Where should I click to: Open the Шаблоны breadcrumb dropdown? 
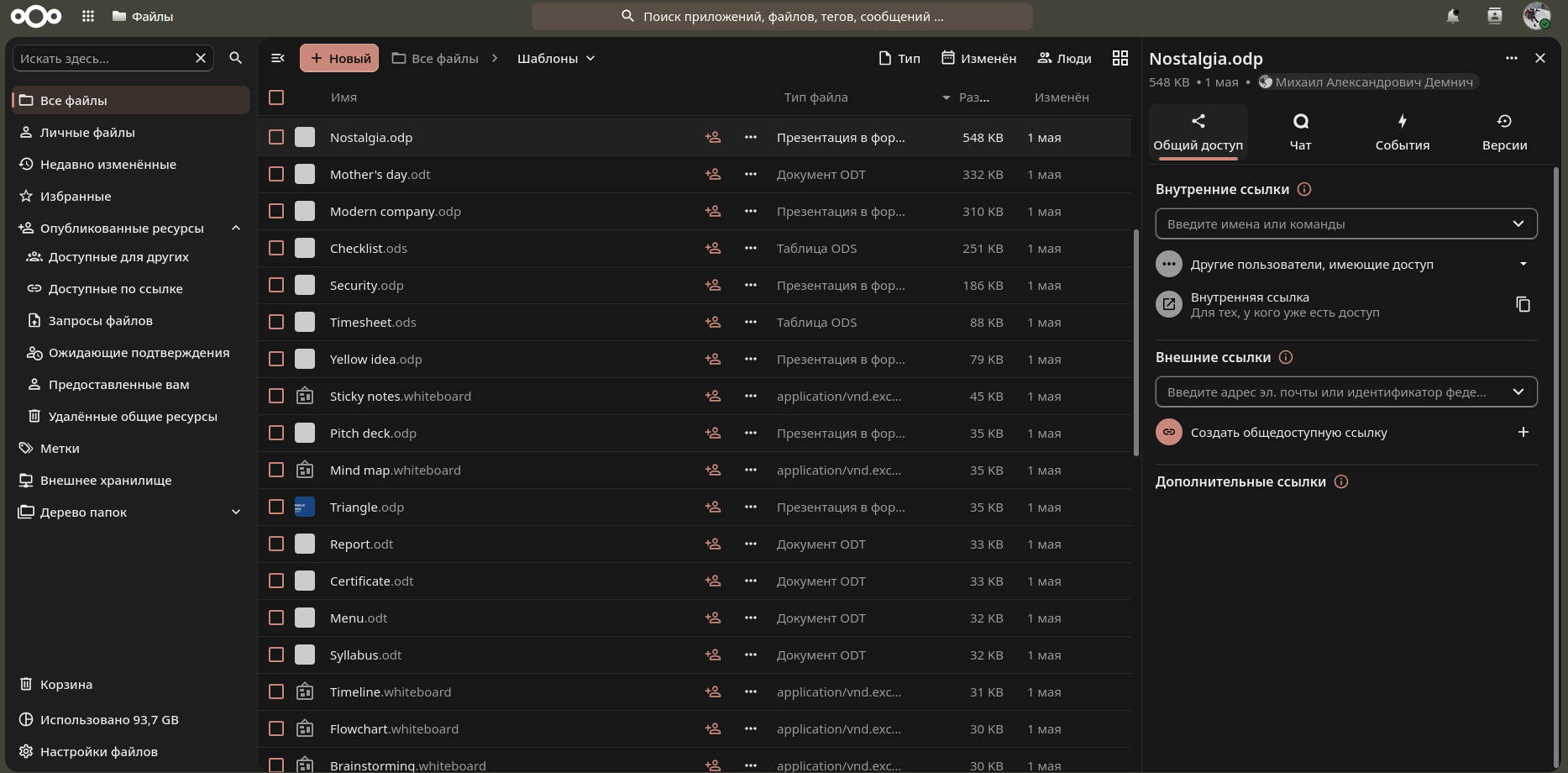tap(556, 58)
